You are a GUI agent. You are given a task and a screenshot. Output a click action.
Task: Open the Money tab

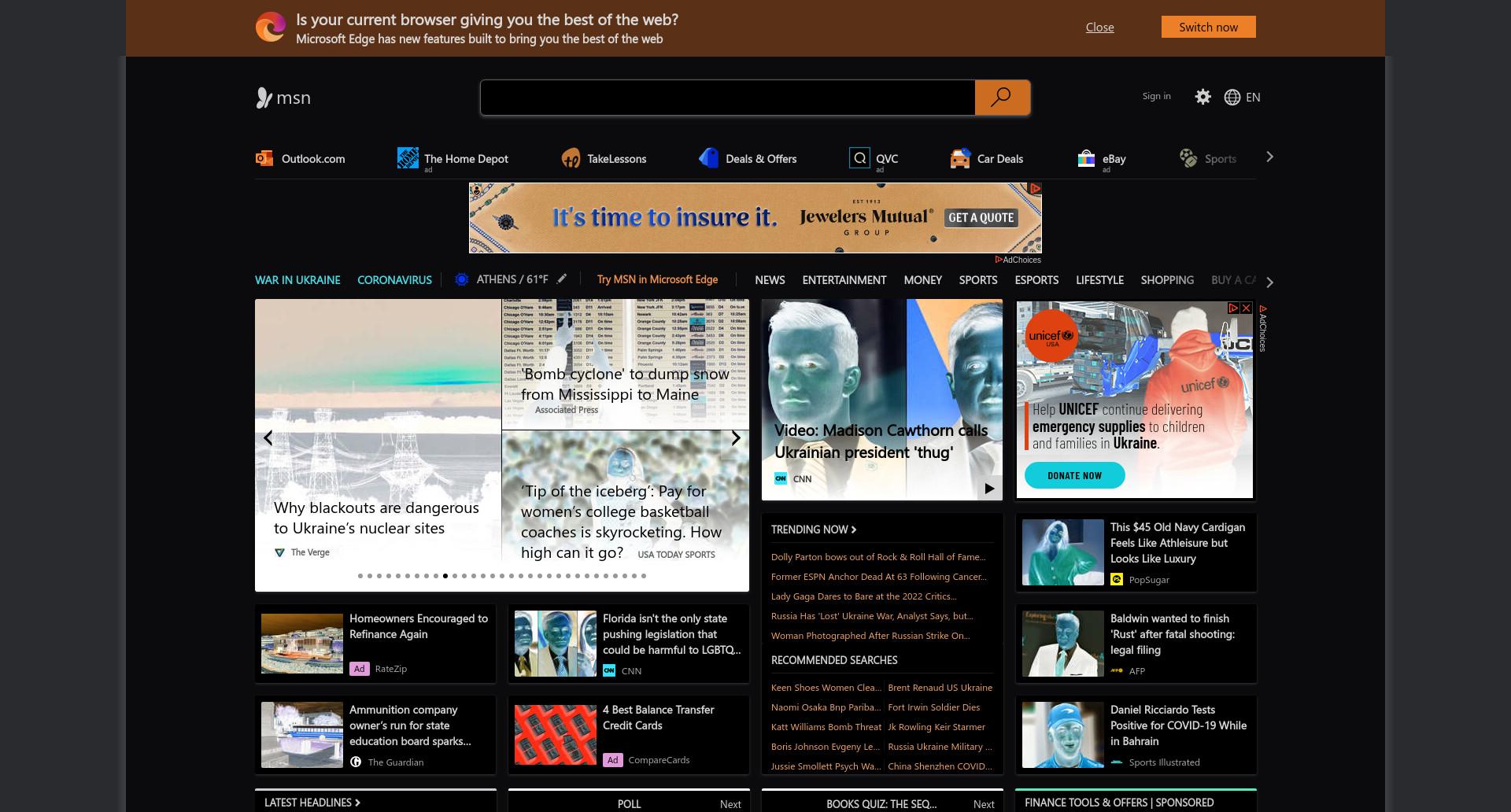(x=922, y=280)
